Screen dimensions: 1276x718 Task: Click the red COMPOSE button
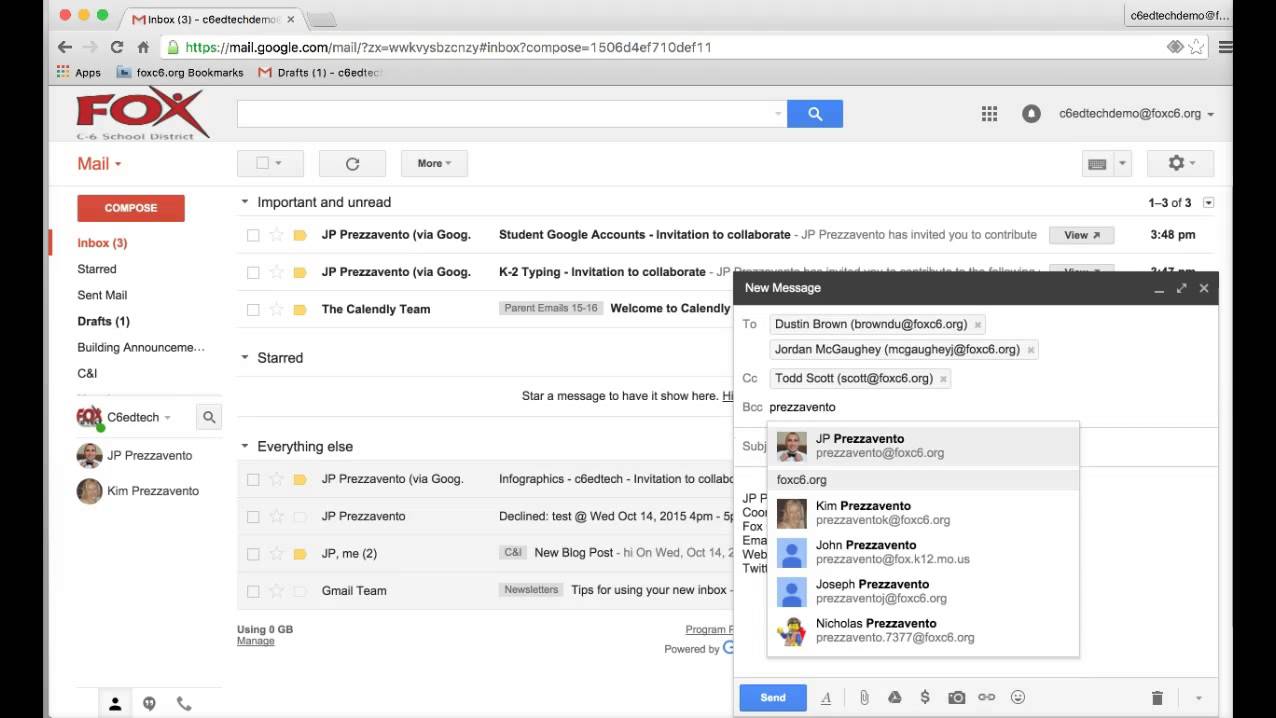[131, 208]
